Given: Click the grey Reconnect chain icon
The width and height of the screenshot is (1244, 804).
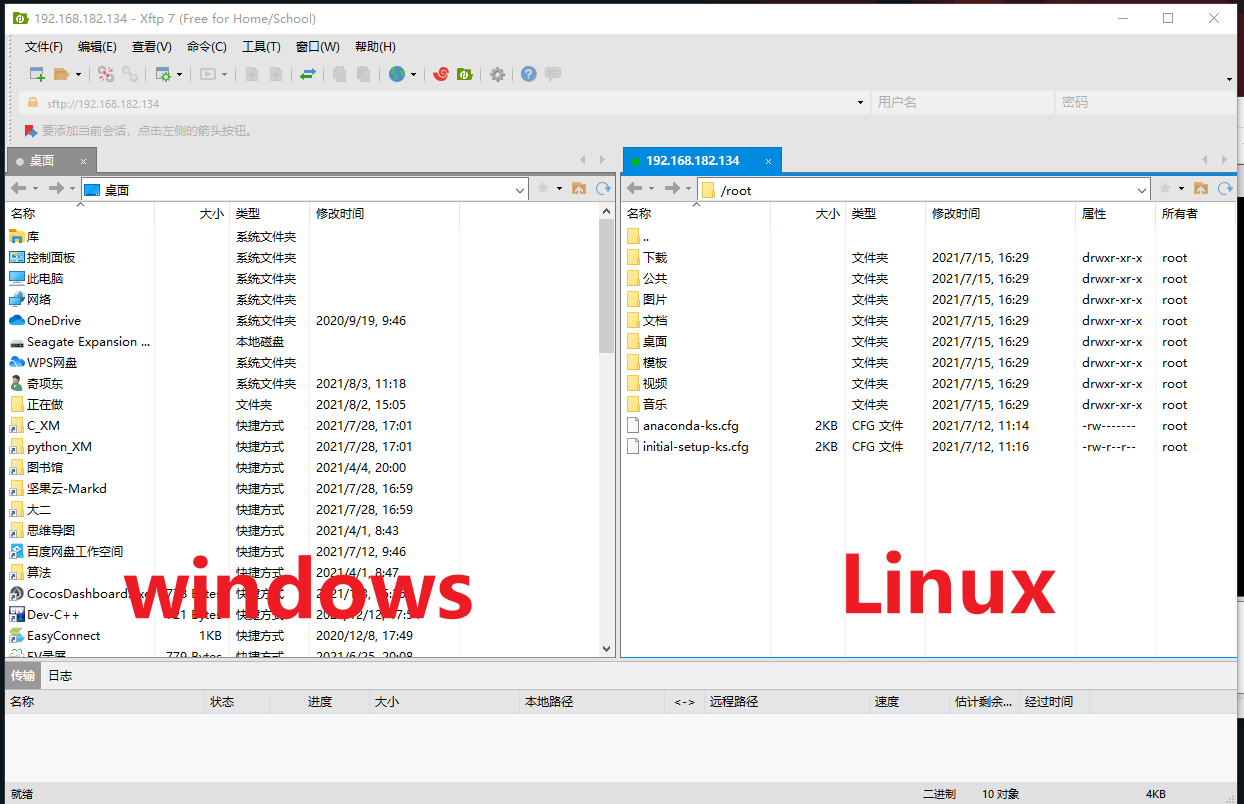Looking at the screenshot, I should pos(130,74).
